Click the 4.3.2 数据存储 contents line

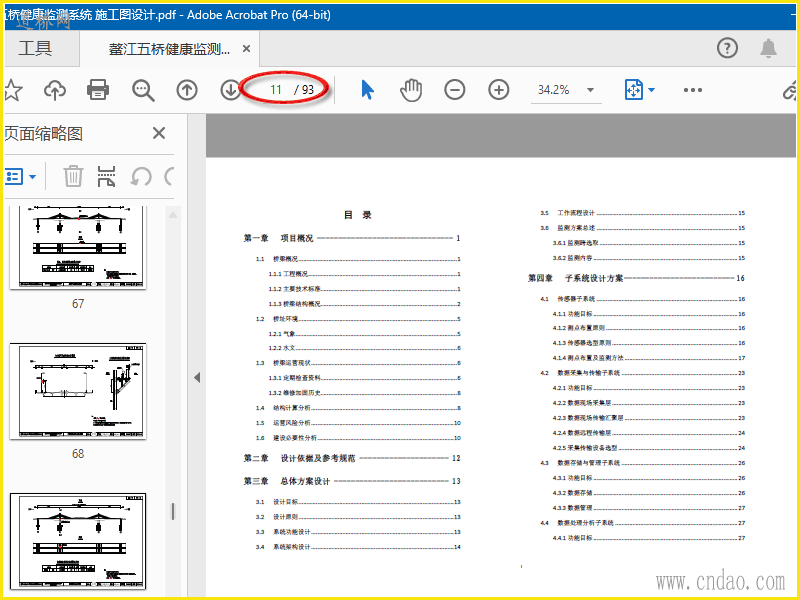[649, 493]
